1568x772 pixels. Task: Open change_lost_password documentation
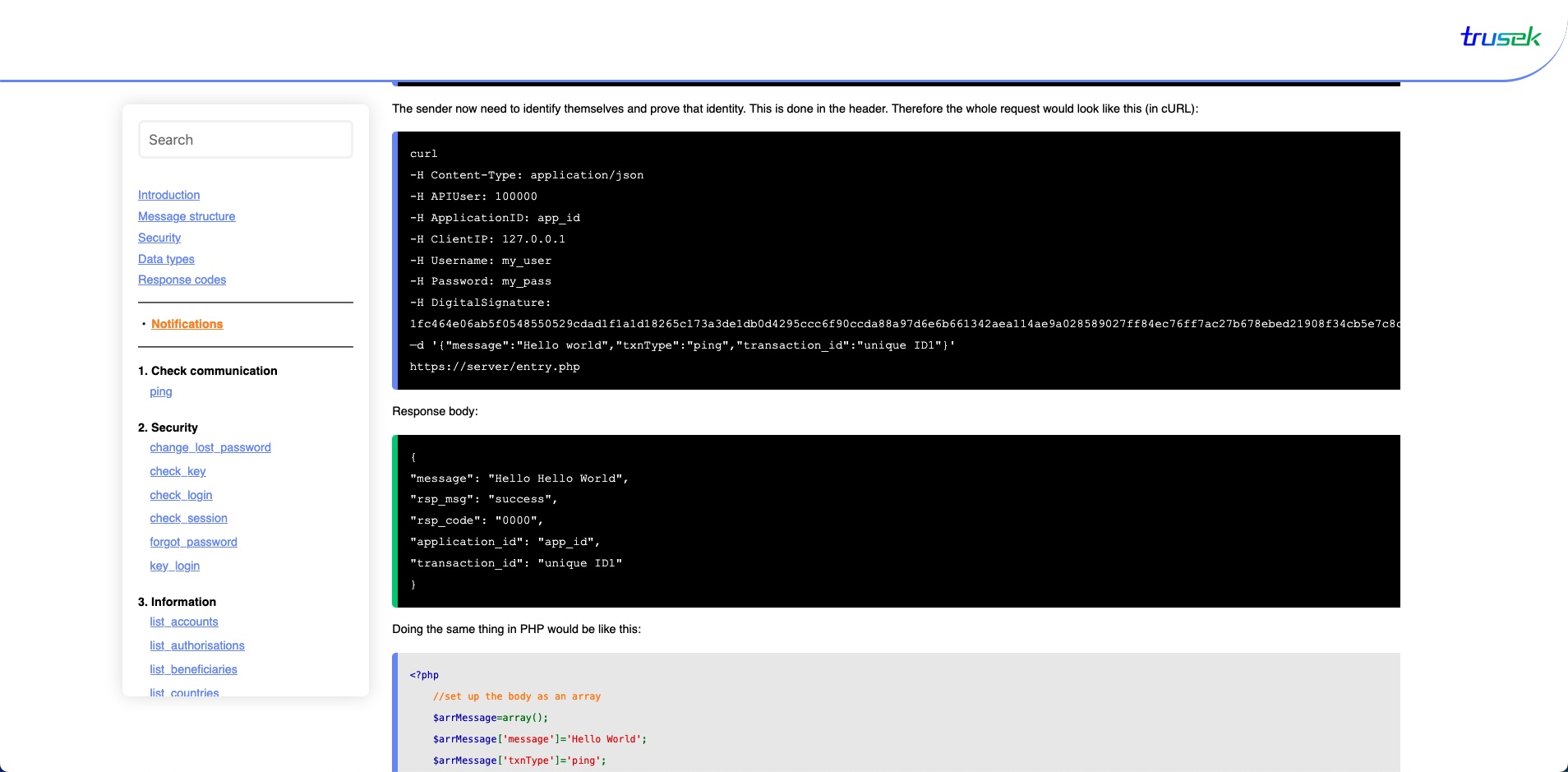210,447
